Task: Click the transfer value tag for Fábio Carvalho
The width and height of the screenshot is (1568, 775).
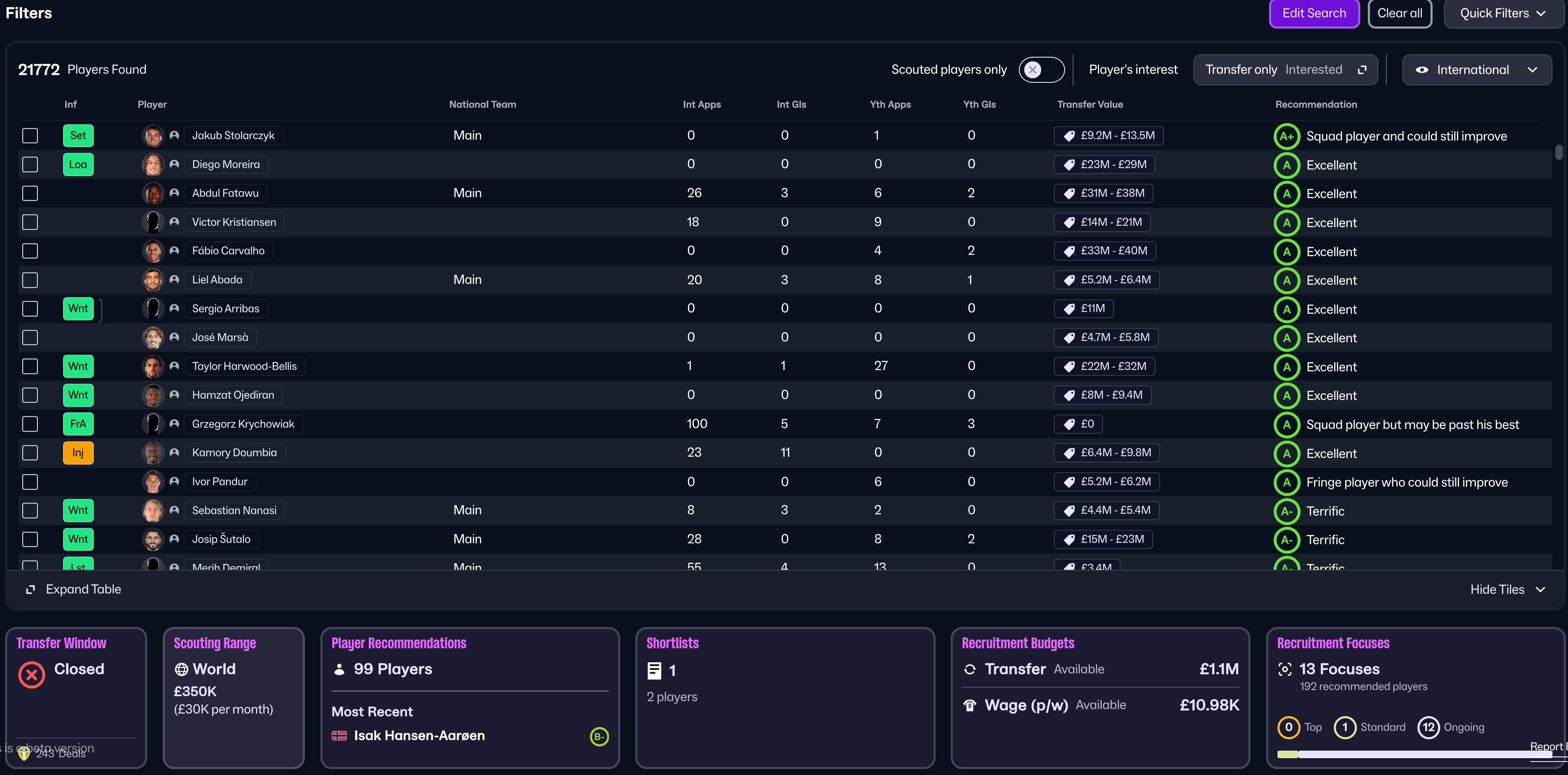Action: click(x=1105, y=251)
